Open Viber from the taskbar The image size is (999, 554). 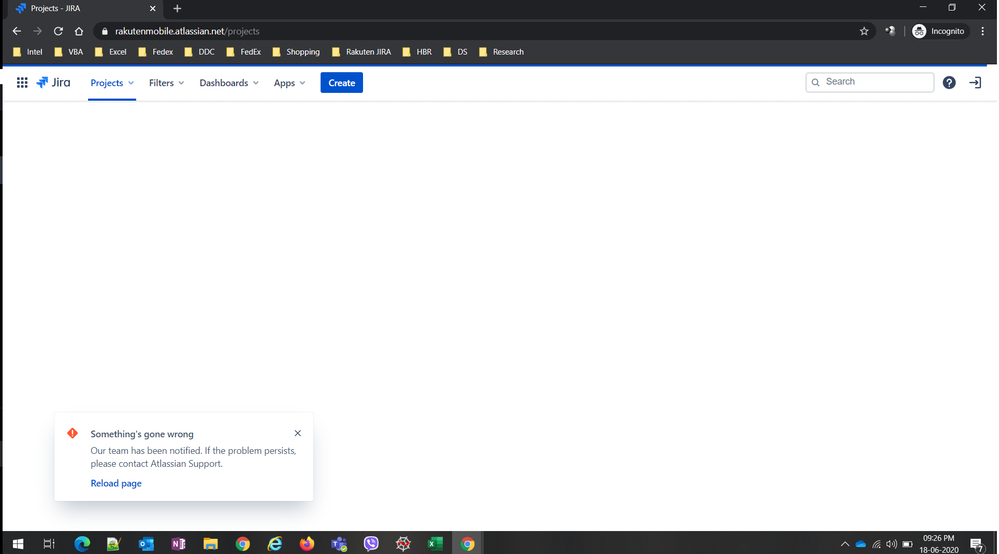click(371, 543)
